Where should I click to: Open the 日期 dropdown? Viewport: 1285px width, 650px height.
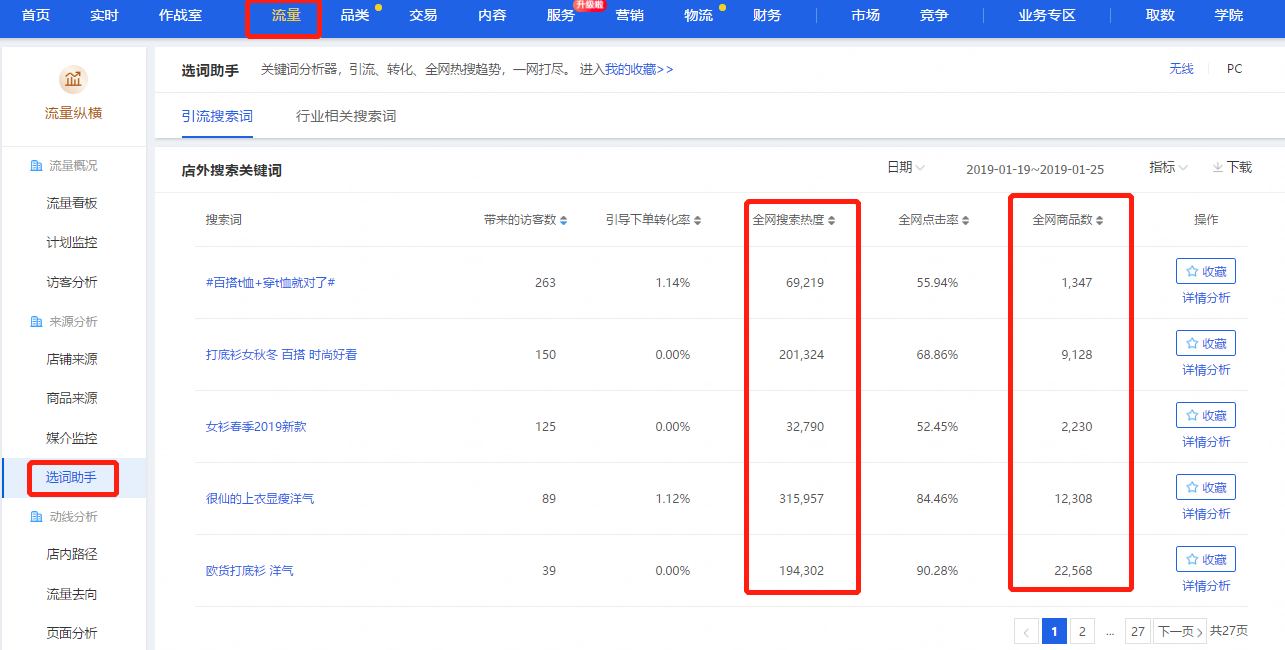906,168
